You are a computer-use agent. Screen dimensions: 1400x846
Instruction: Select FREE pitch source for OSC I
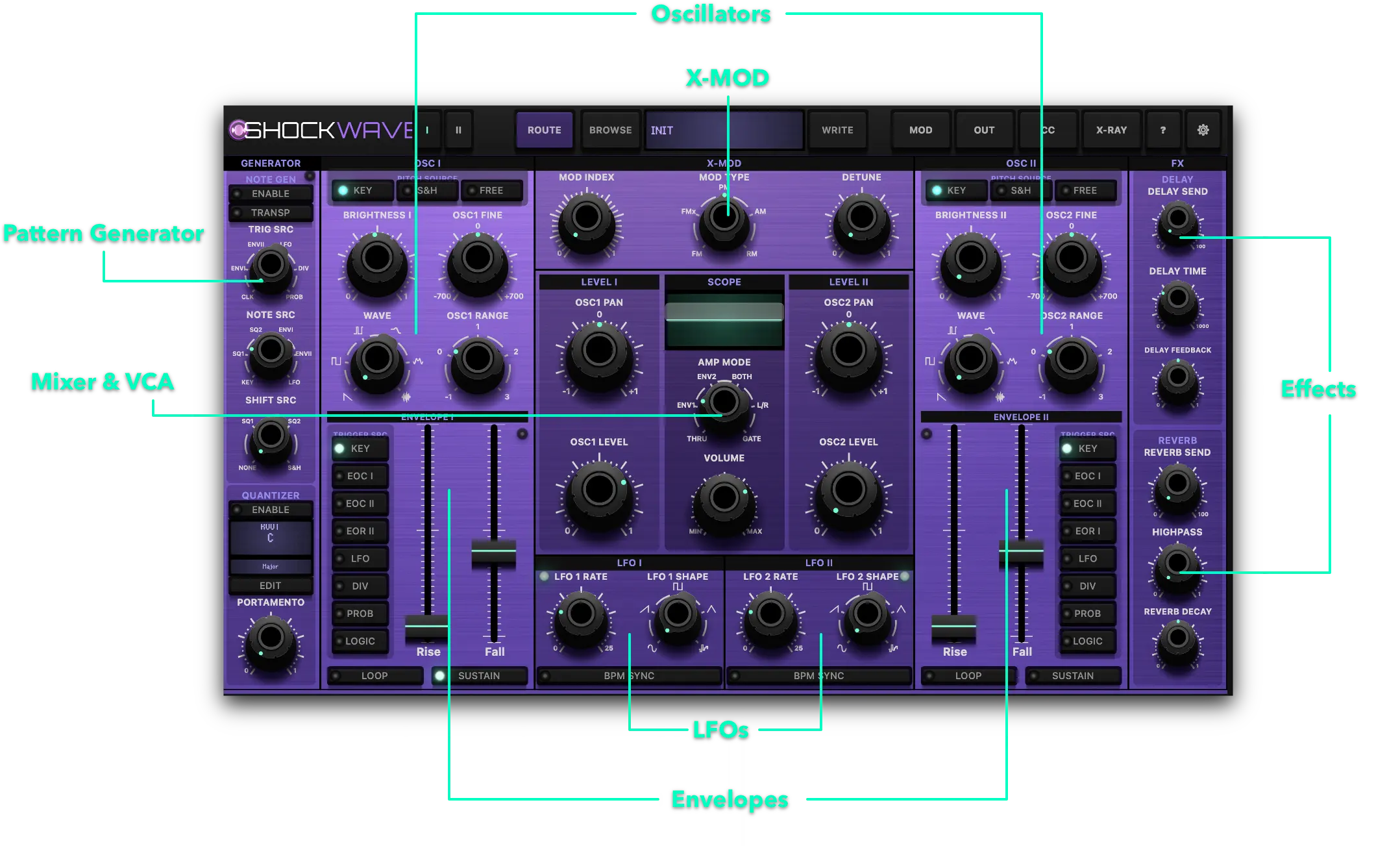(x=492, y=190)
